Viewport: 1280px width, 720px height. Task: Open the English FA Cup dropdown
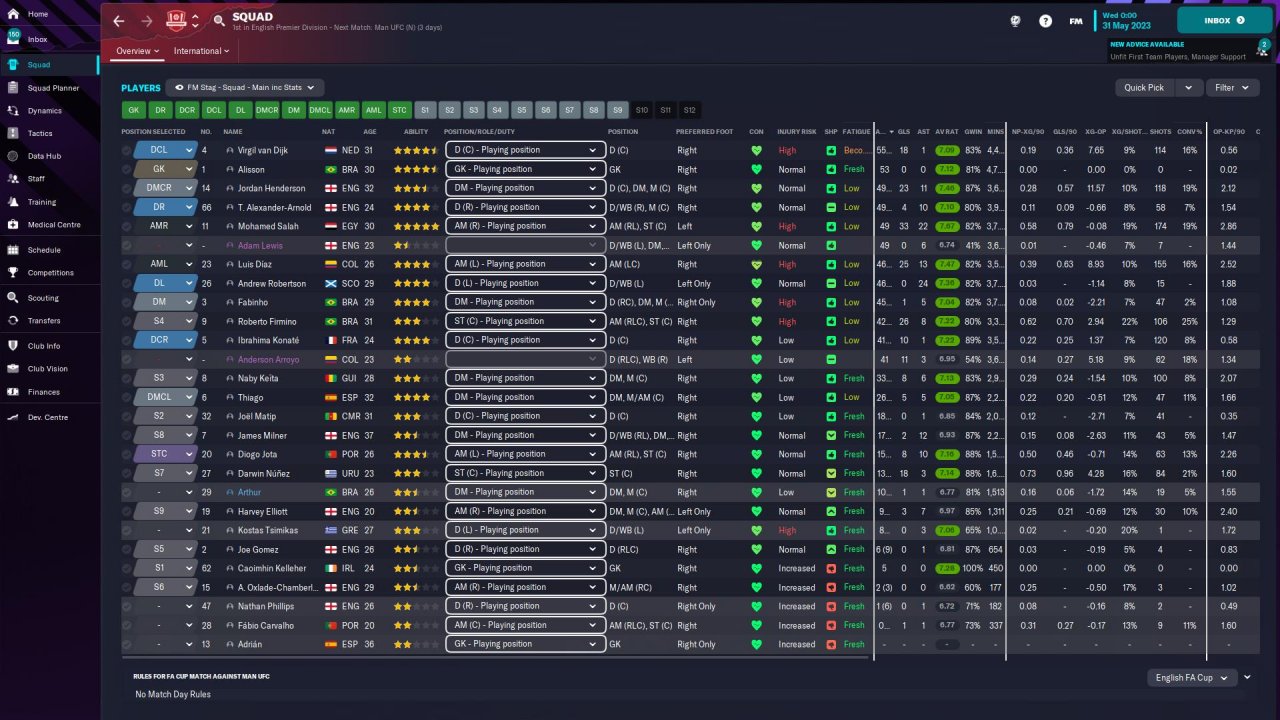point(1194,678)
